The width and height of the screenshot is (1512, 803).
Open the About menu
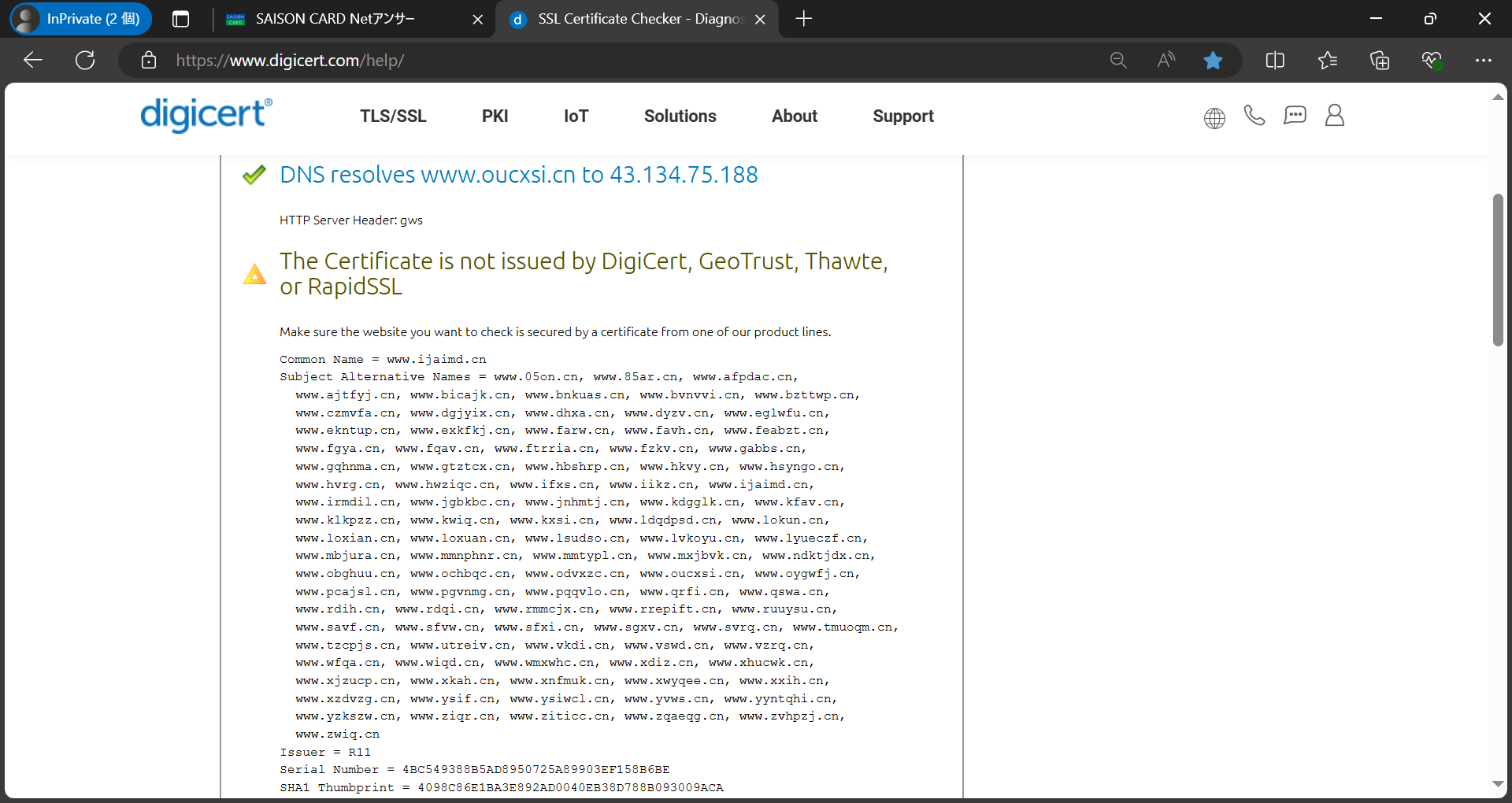click(x=794, y=117)
